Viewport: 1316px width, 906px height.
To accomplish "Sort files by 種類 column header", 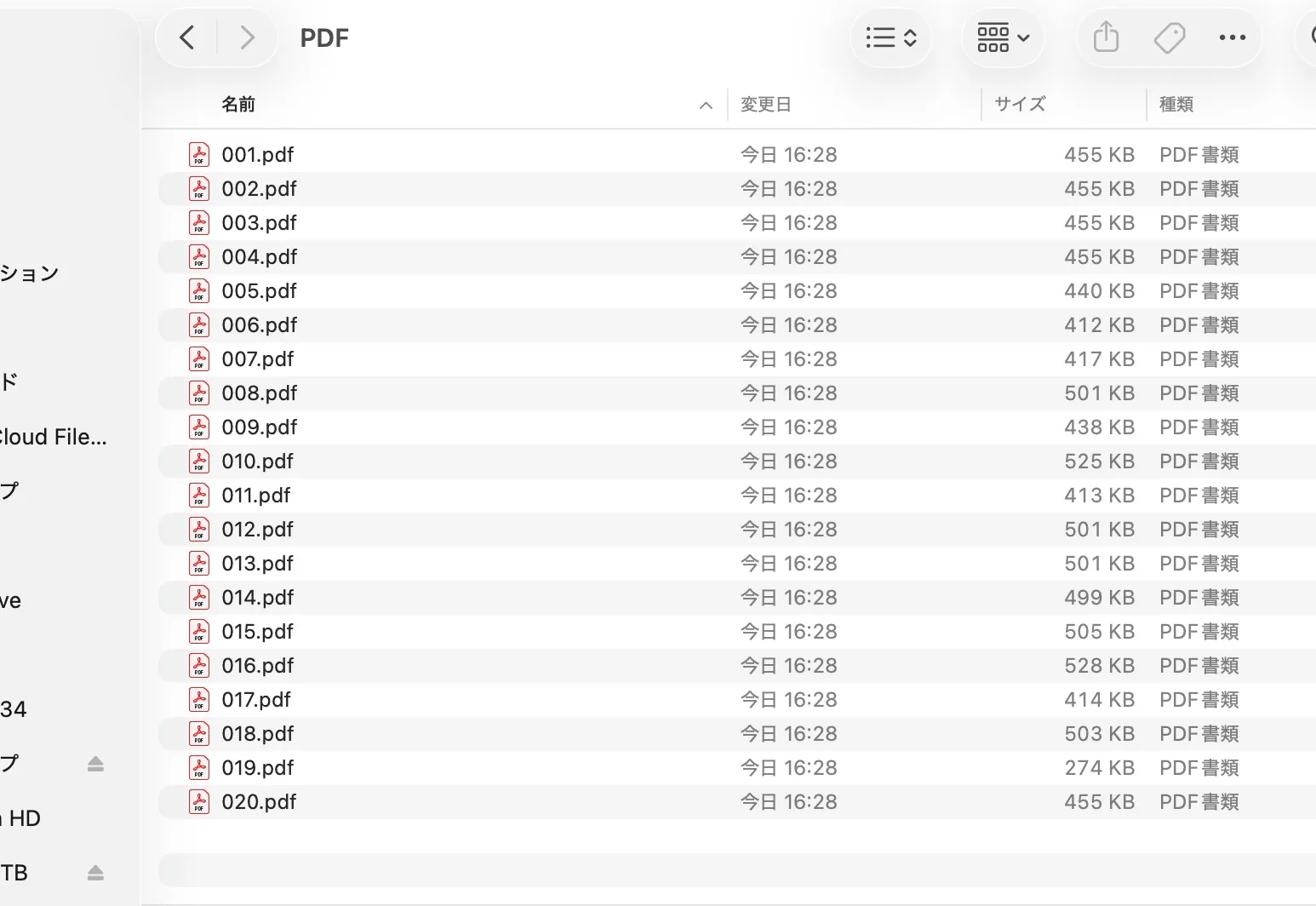I will click(1176, 105).
